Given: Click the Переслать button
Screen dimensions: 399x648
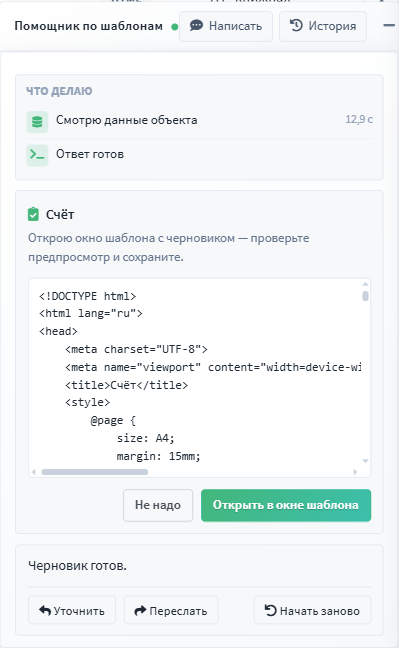Looking at the screenshot, I should pos(171,610).
